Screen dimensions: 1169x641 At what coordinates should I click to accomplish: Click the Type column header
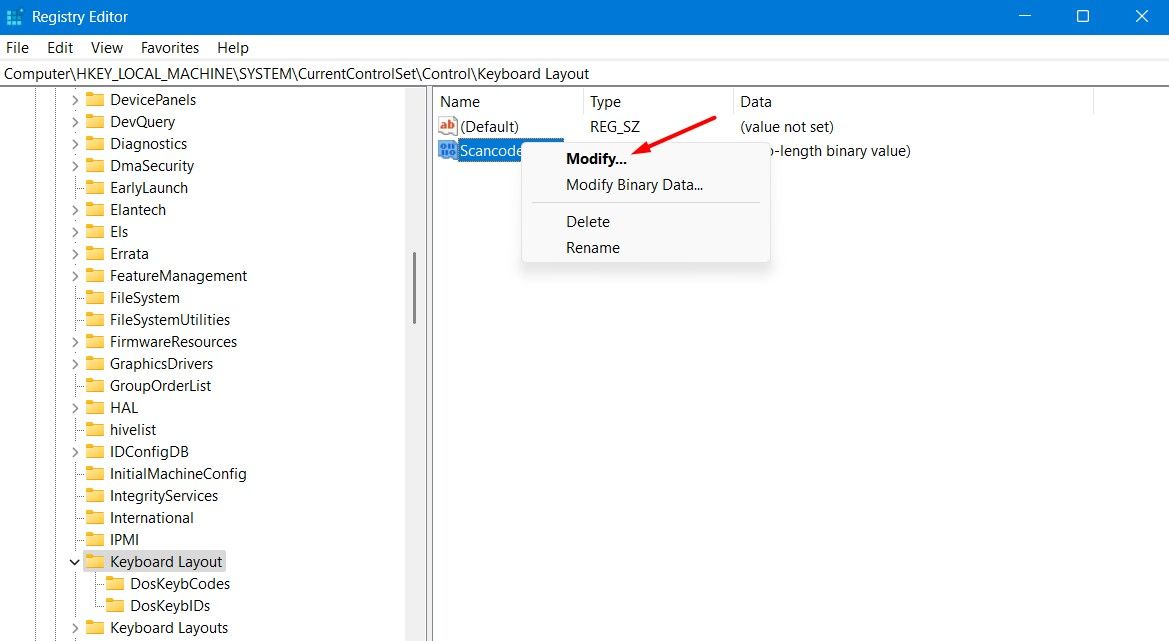coord(658,101)
